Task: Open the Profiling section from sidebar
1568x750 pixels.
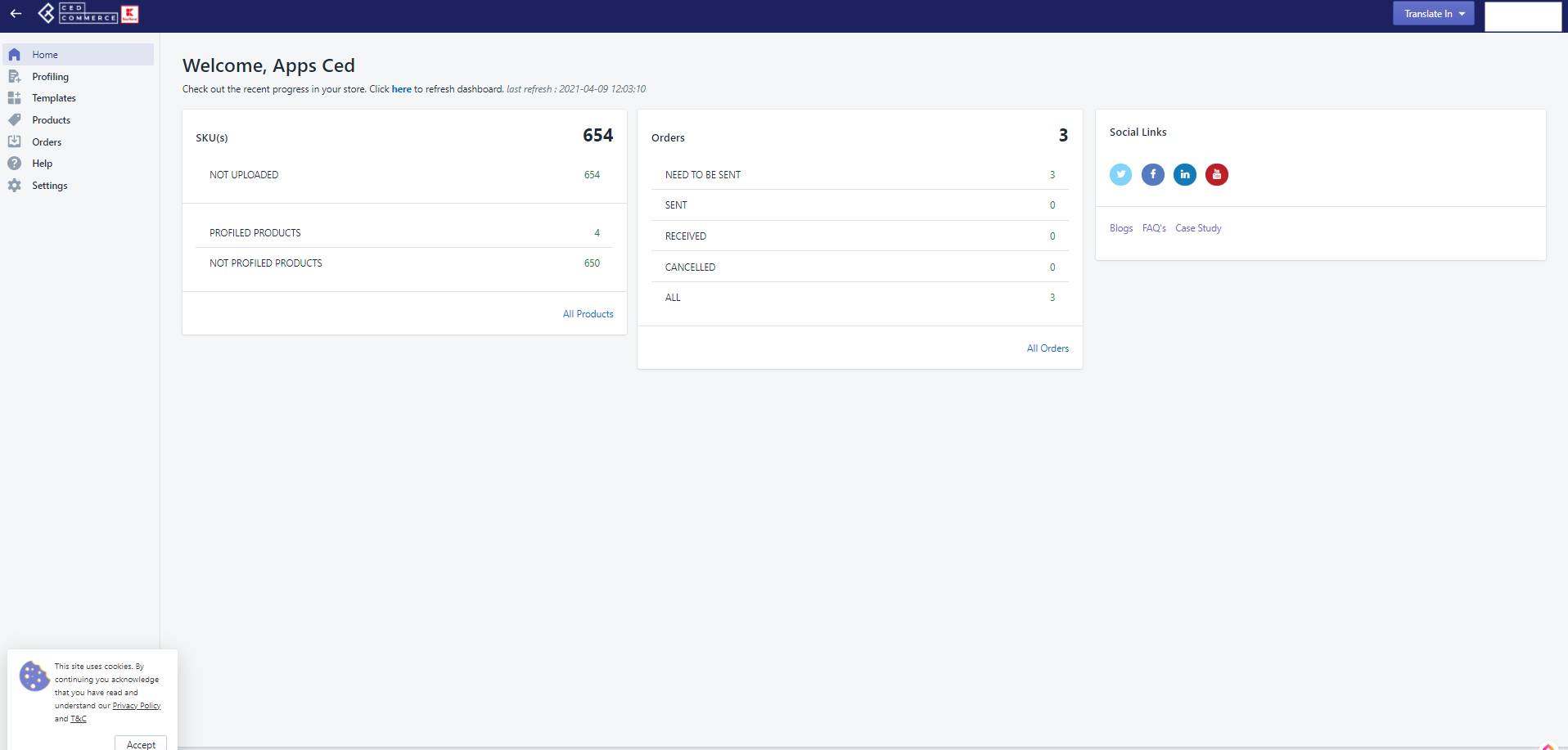Action: 50,76
